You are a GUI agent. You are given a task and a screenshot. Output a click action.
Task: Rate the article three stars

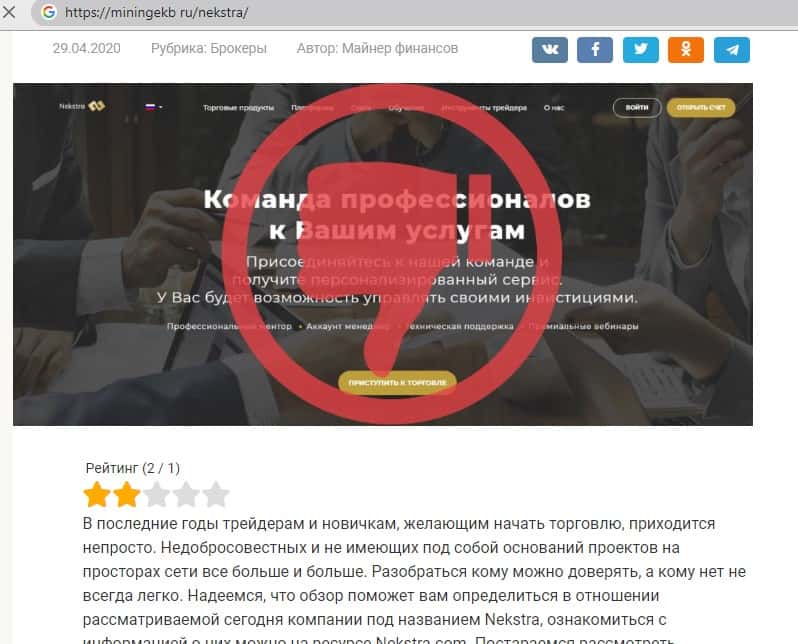pos(156,494)
